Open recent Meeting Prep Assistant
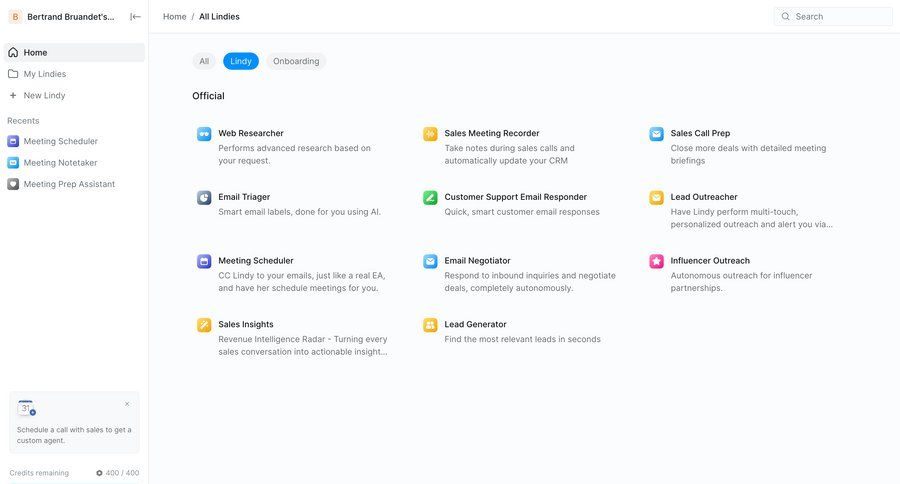The image size is (900, 484). pyautogui.click(x=74, y=184)
